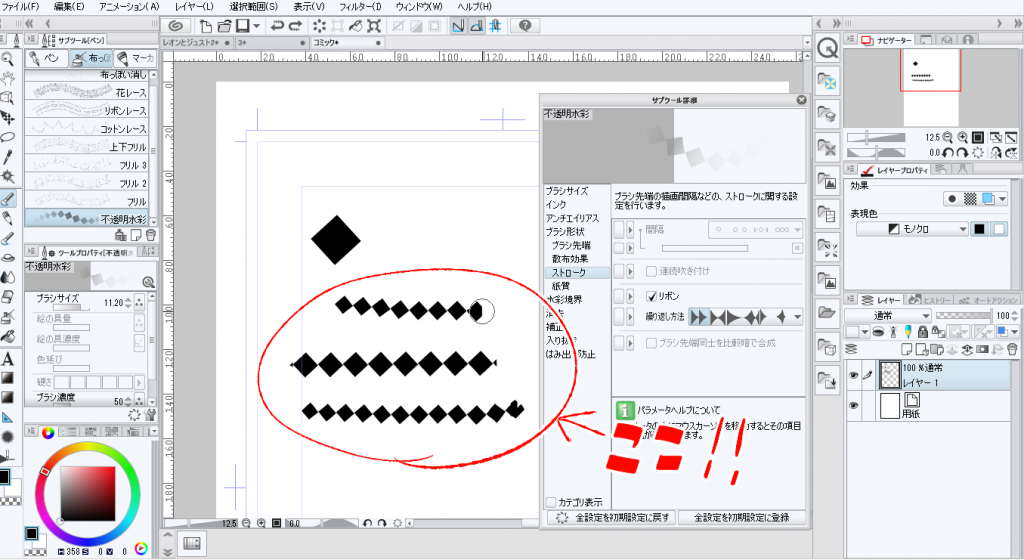Click 全設定を初期設定に戻す button
The width and height of the screenshot is (1024, 560).
coord(612,518)
